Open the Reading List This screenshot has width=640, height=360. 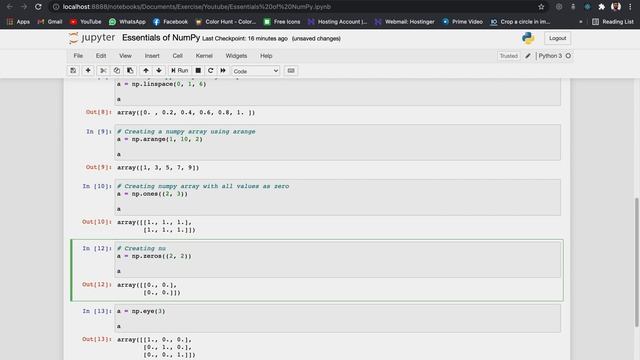click(613, 22)
